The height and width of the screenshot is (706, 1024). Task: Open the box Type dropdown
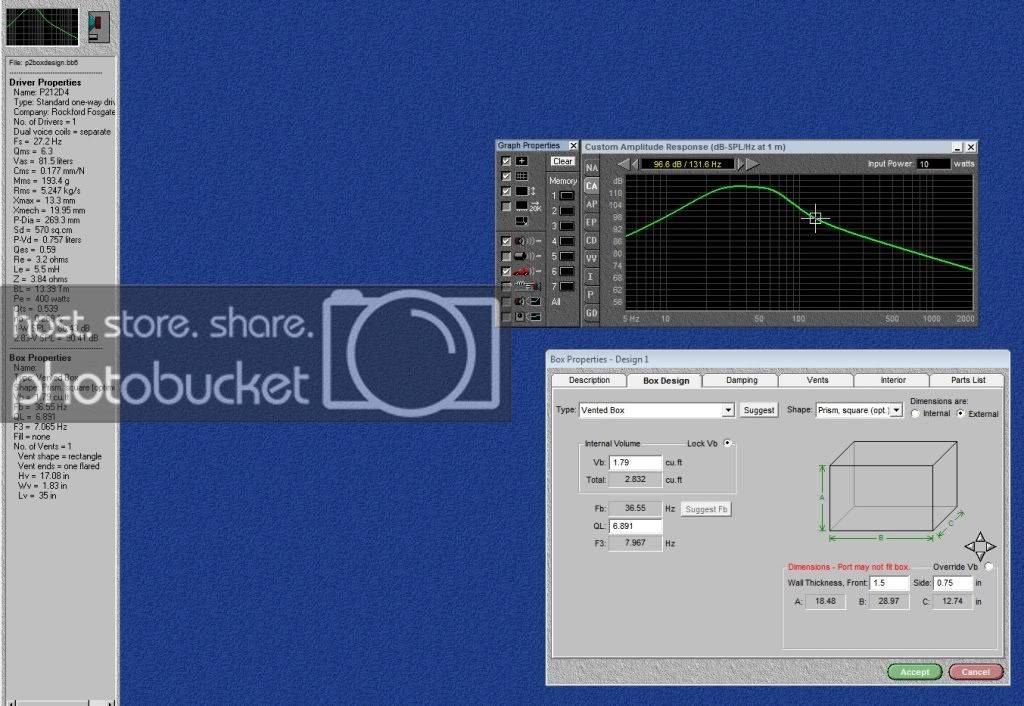pos(728,410)
